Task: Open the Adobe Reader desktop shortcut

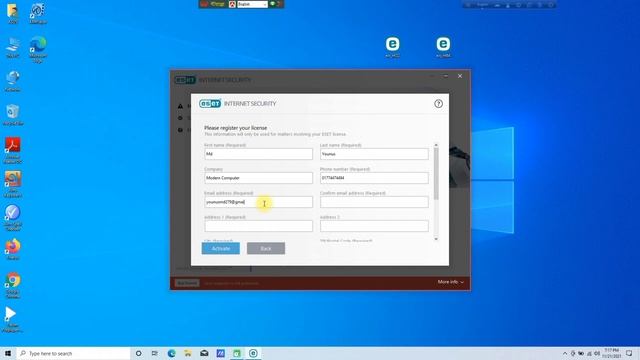Action: [13, 150]
